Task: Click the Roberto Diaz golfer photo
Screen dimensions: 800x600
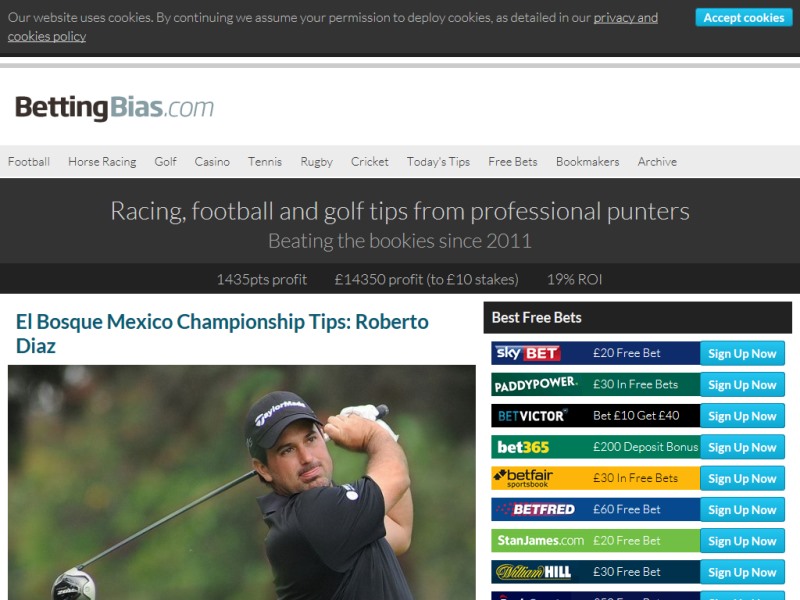Action: (242, 482)
